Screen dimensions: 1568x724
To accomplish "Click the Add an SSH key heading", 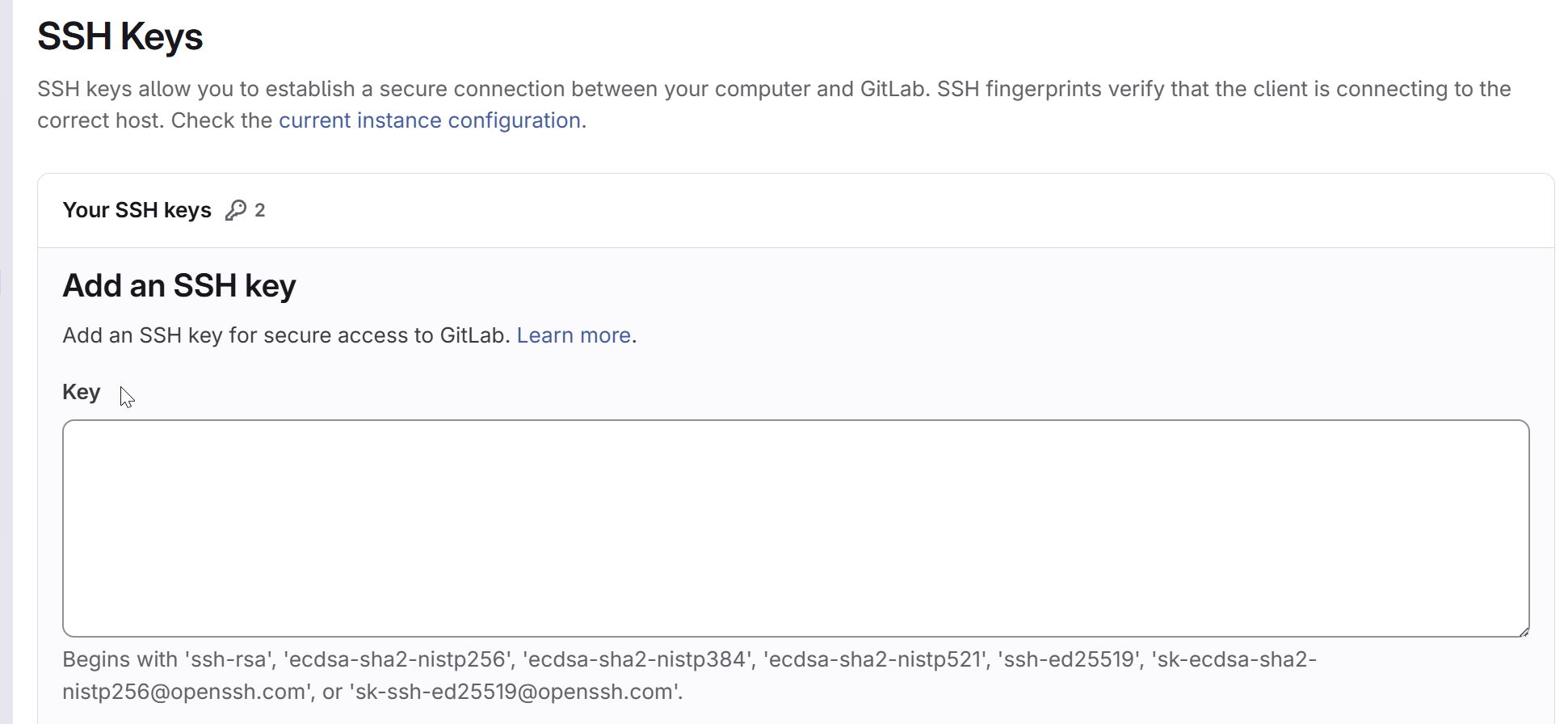I will [x=179, y=284].
